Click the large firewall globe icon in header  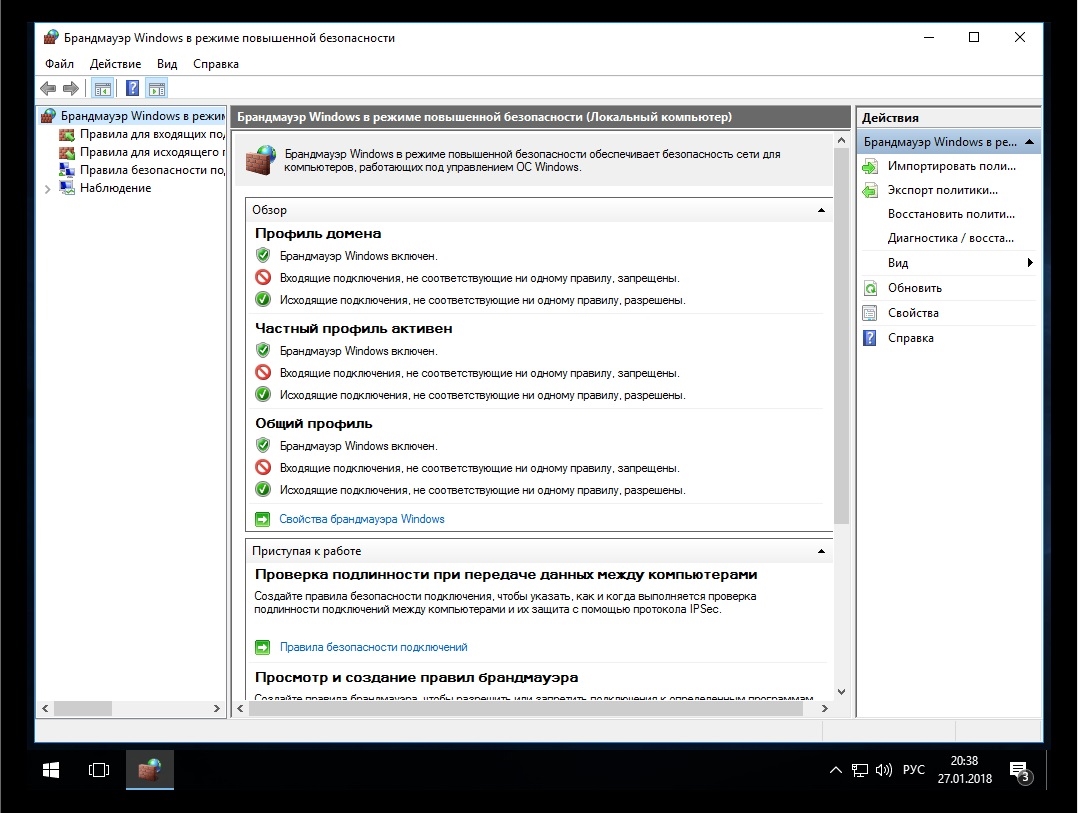(261, 160)
